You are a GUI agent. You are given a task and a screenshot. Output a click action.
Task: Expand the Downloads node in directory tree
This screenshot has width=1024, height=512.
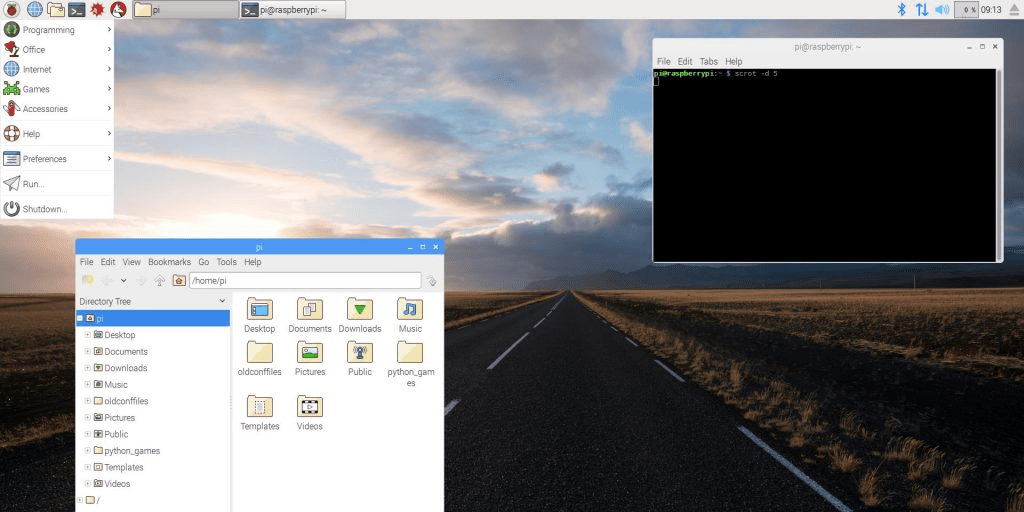coord(88,368)
